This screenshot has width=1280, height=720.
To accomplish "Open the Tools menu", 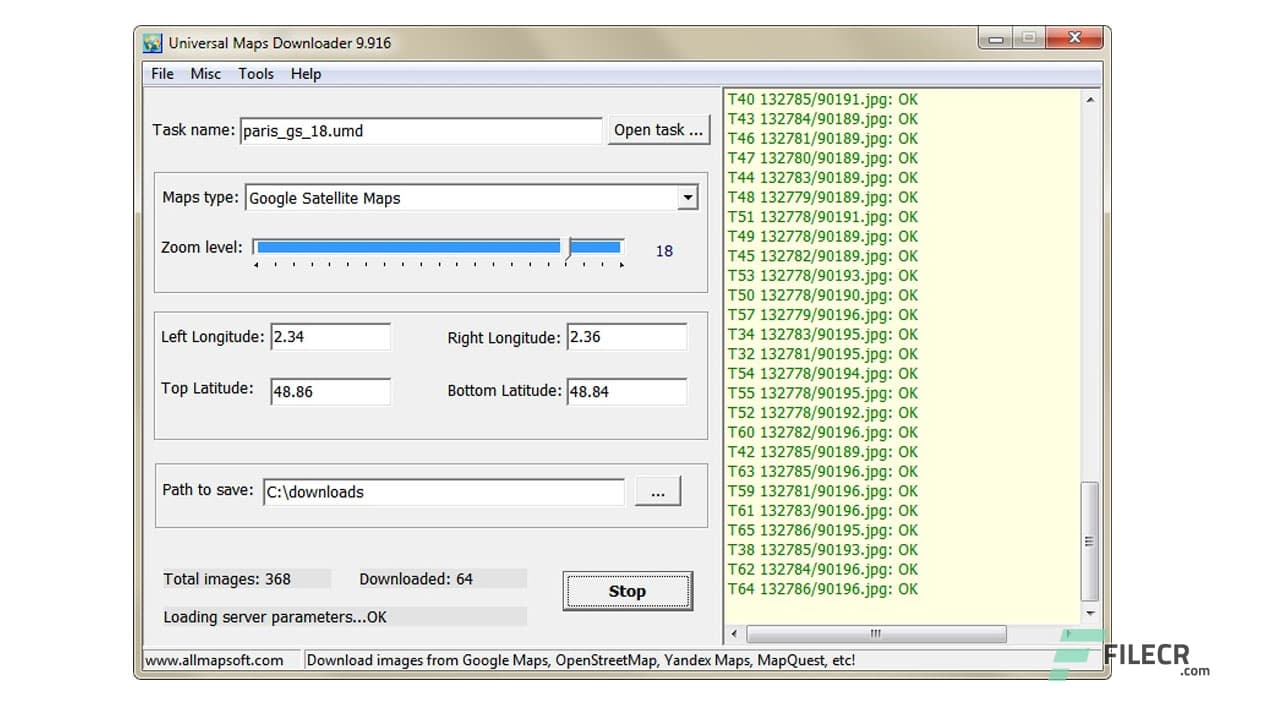I will tap(256, 73).
